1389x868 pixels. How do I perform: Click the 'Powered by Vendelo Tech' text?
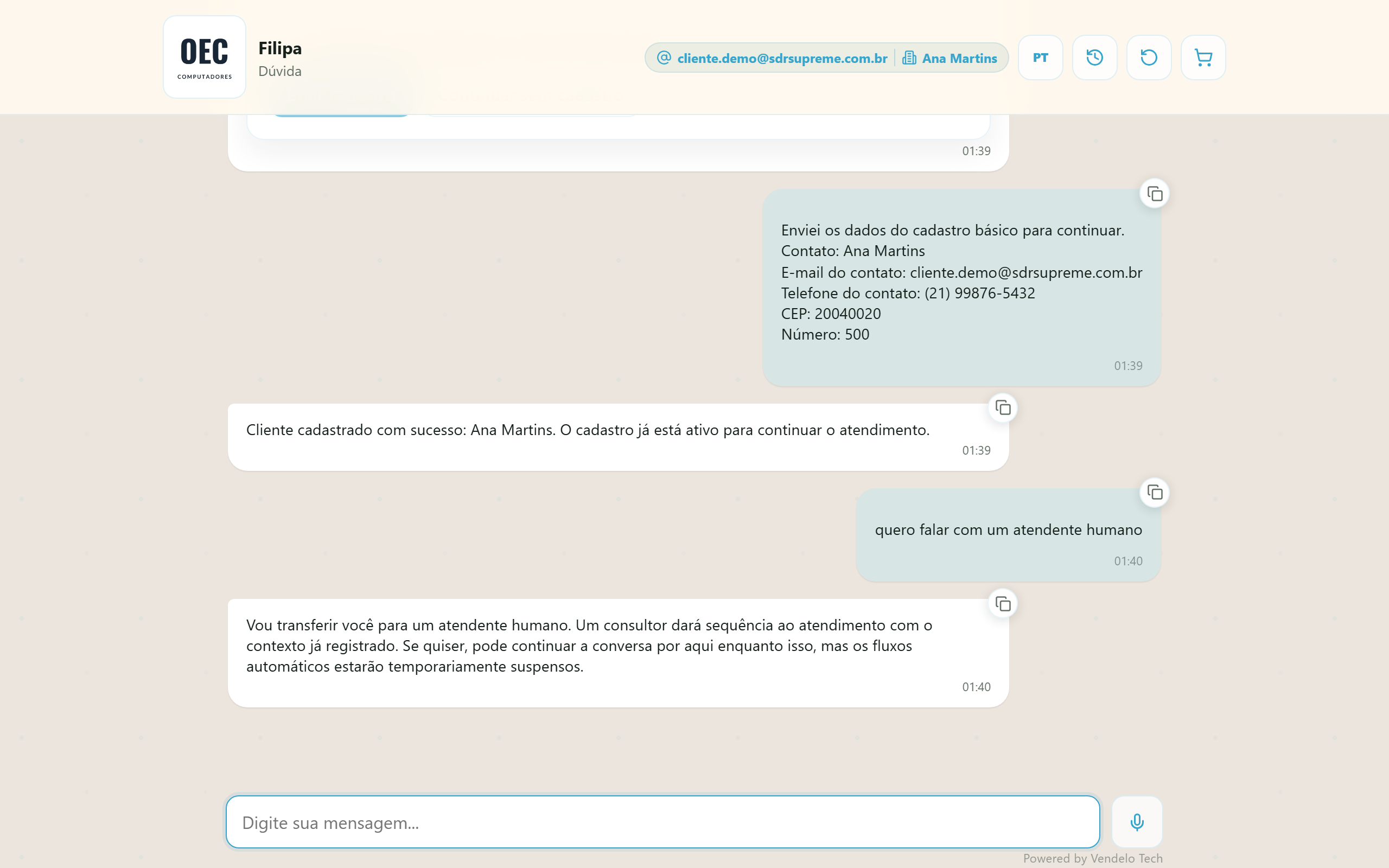click(1093, 858)
